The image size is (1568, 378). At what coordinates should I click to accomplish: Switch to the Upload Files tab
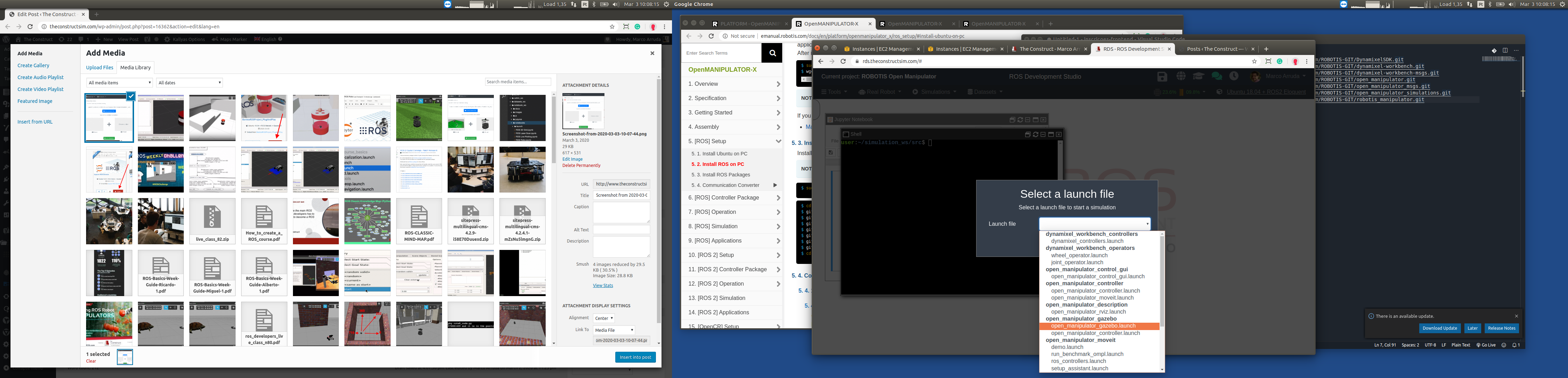99,68
